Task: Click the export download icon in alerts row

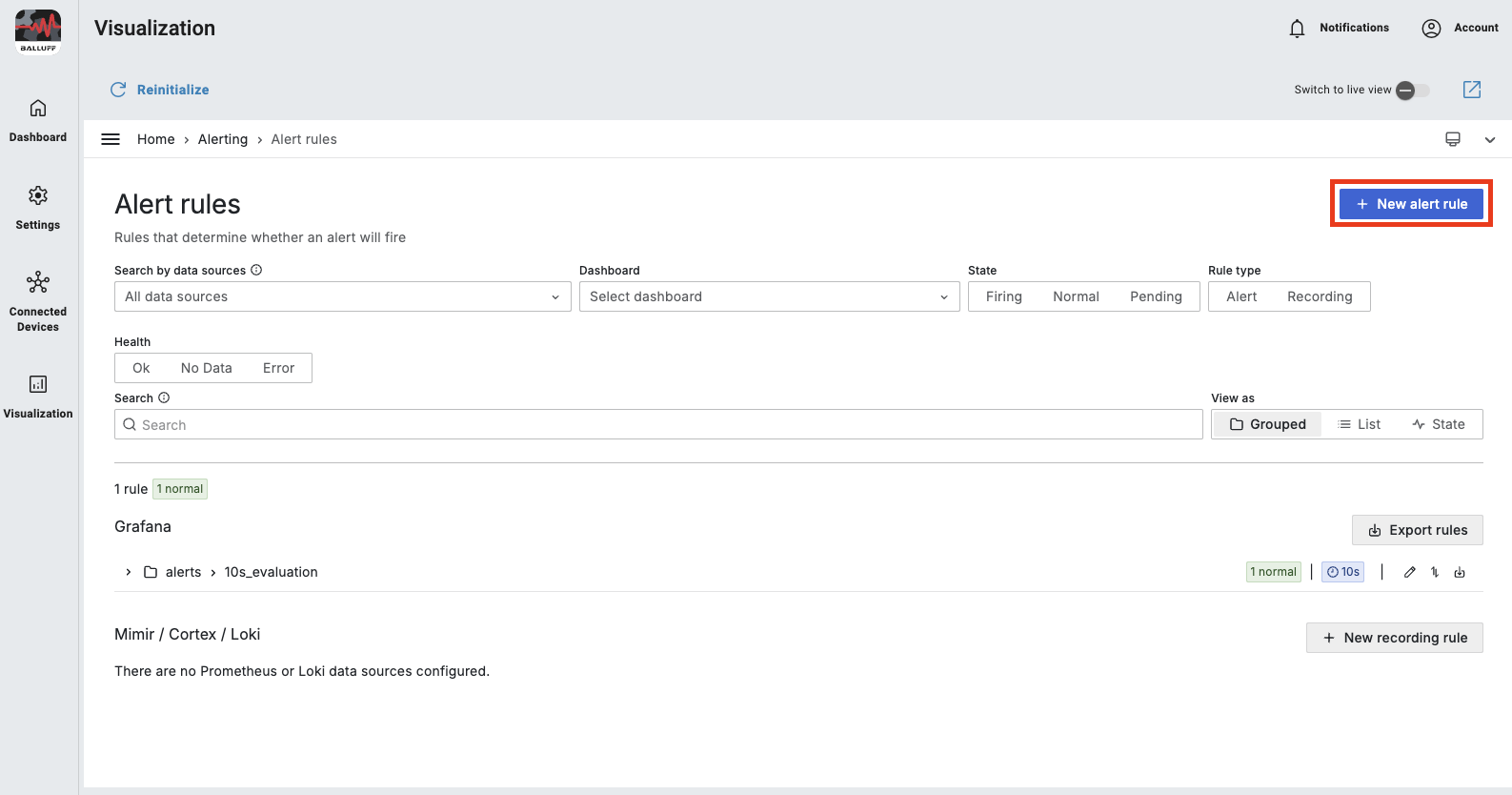Action: 1460,572
